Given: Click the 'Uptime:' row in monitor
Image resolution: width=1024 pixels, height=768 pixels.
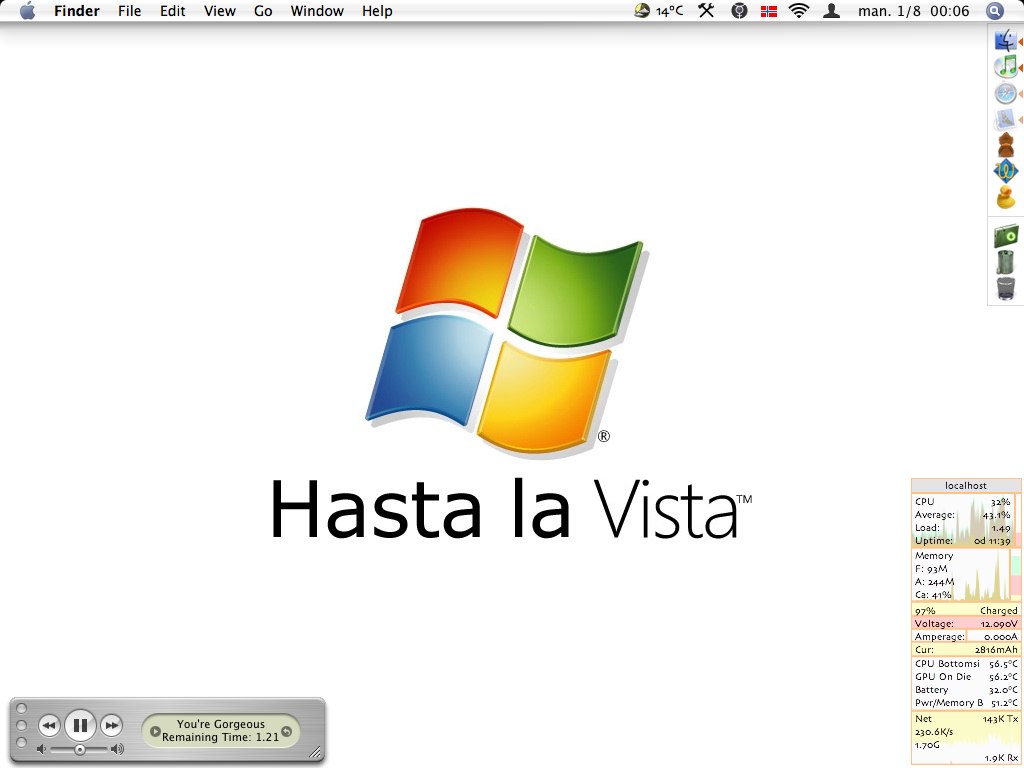Looking at the screenshot, I should click(x=963, y=541).
